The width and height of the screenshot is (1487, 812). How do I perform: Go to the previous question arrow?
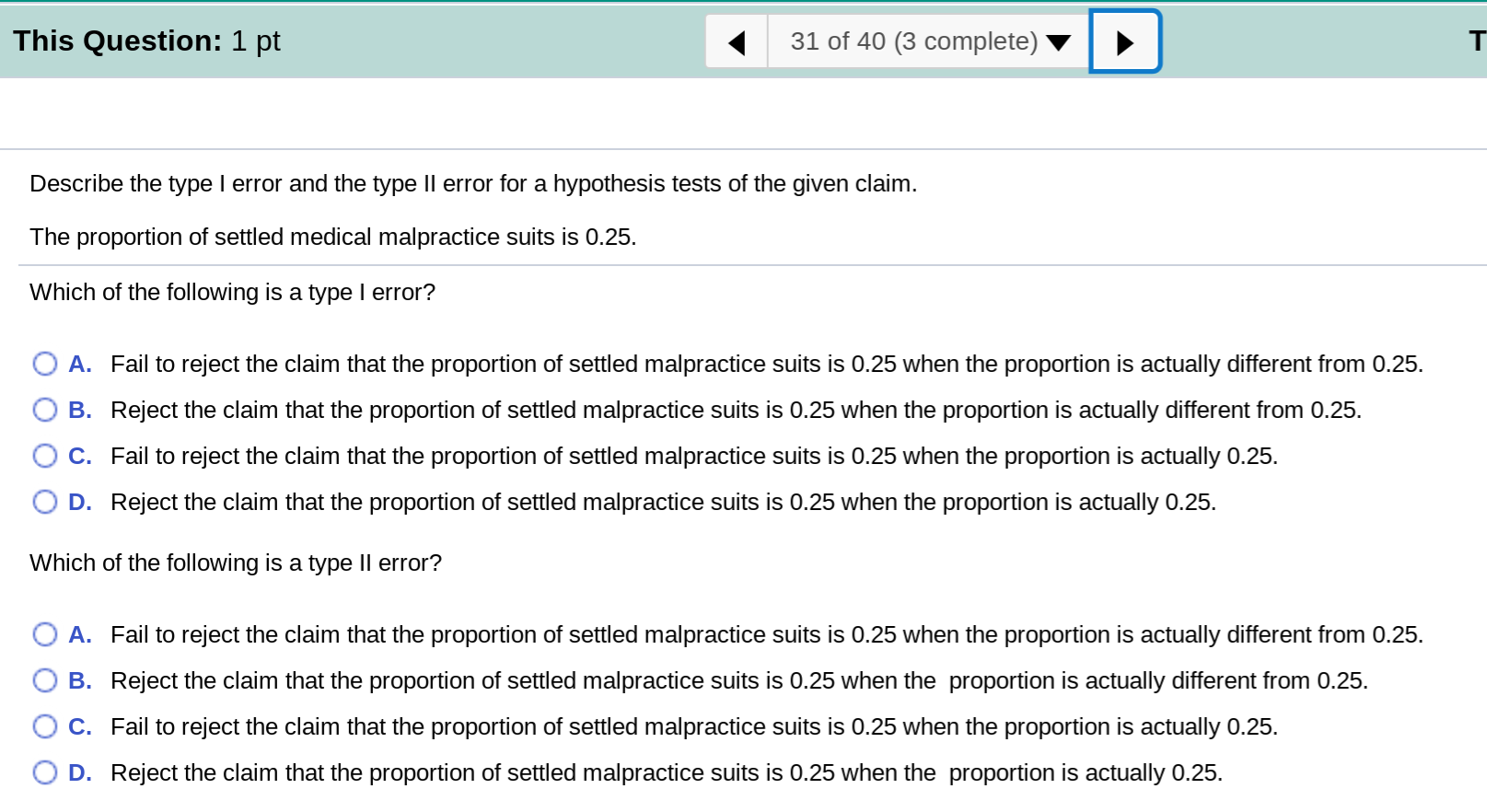click(x=737, y=42)
